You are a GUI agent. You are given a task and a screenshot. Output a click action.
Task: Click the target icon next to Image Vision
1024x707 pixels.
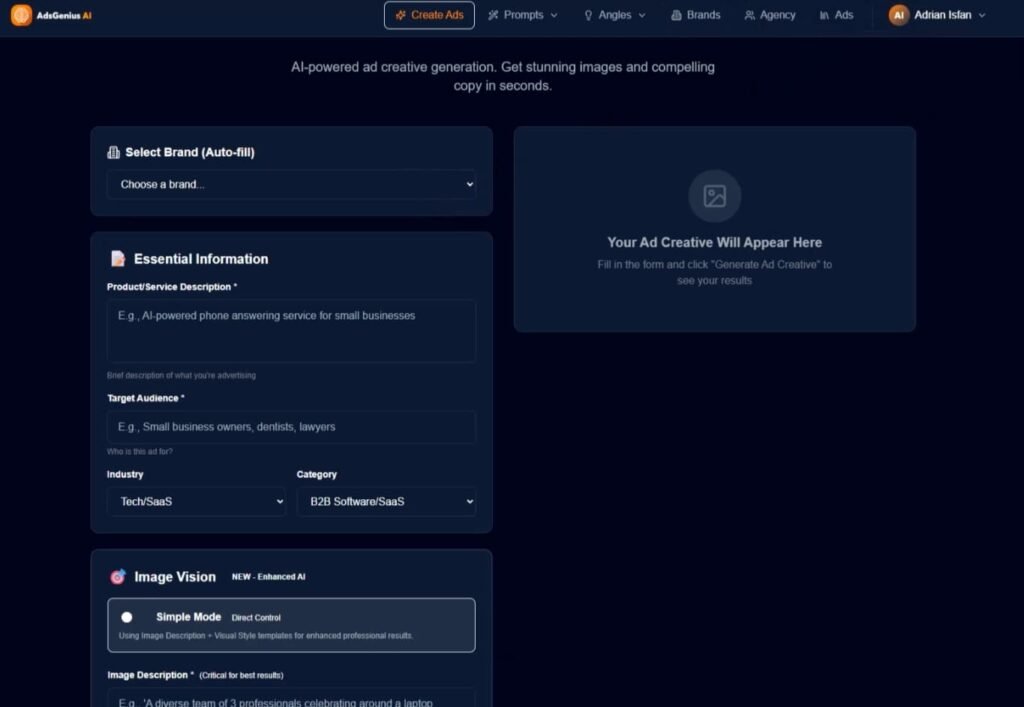118,576
